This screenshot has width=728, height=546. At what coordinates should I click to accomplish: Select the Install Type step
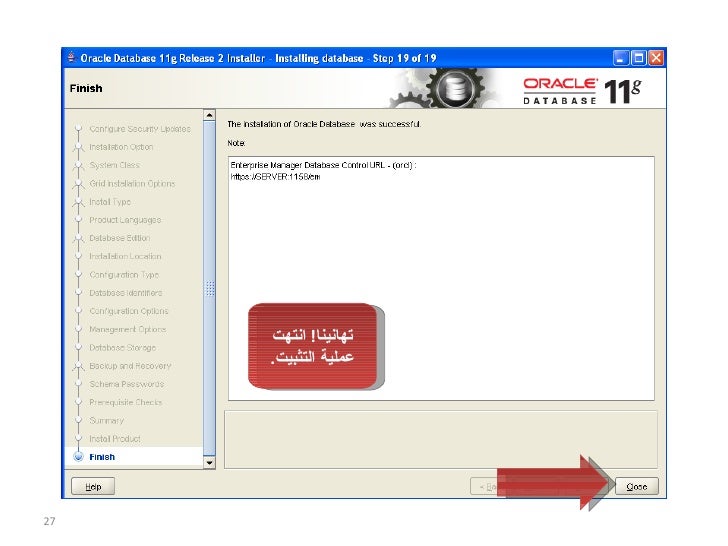tap(110, 202)
